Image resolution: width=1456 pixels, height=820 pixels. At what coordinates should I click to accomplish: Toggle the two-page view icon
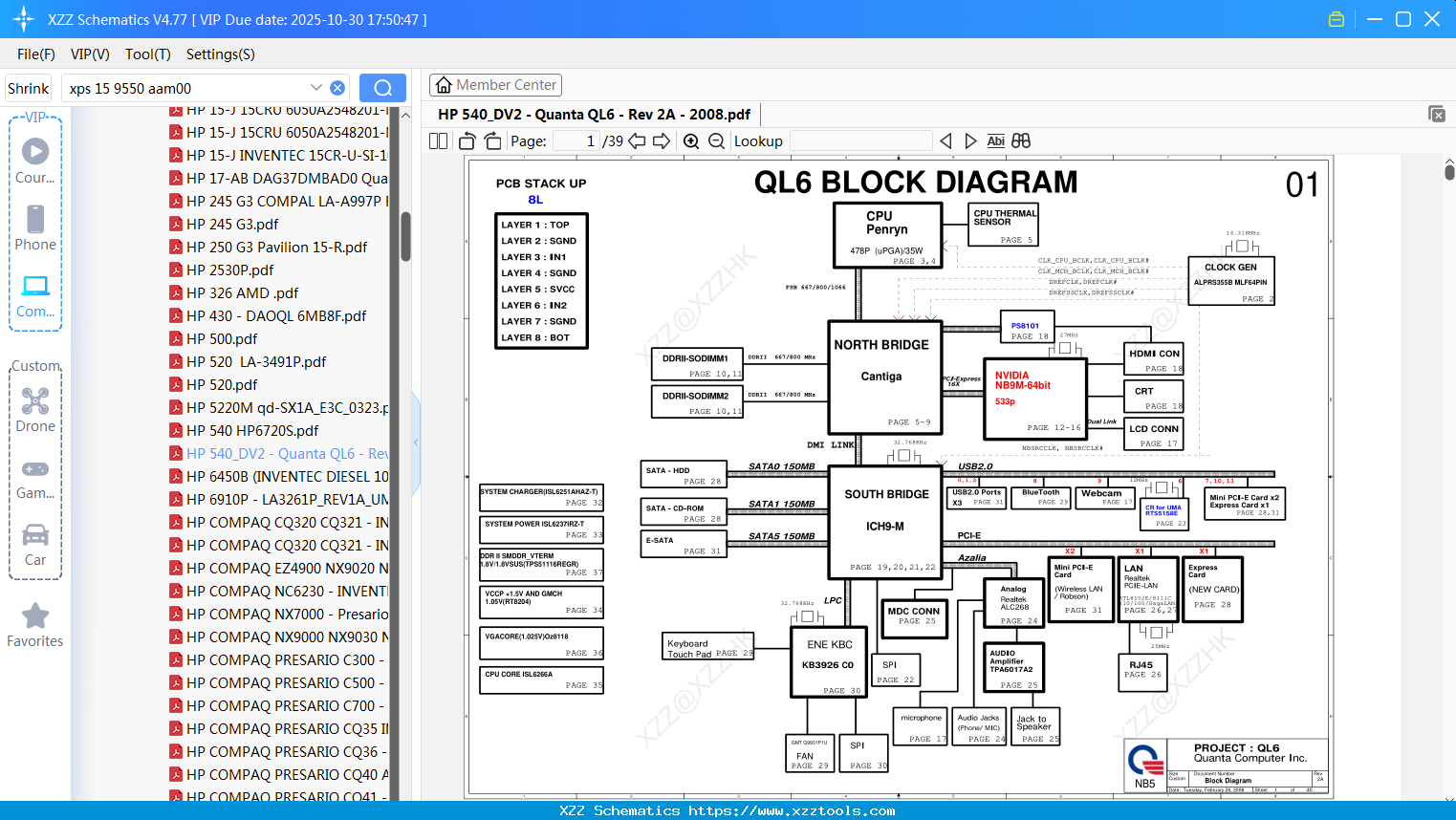coord(439,140)
